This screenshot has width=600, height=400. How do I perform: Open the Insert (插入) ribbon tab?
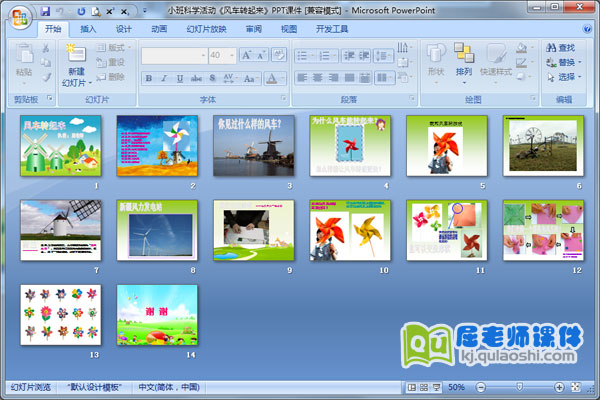pos(88,29)
